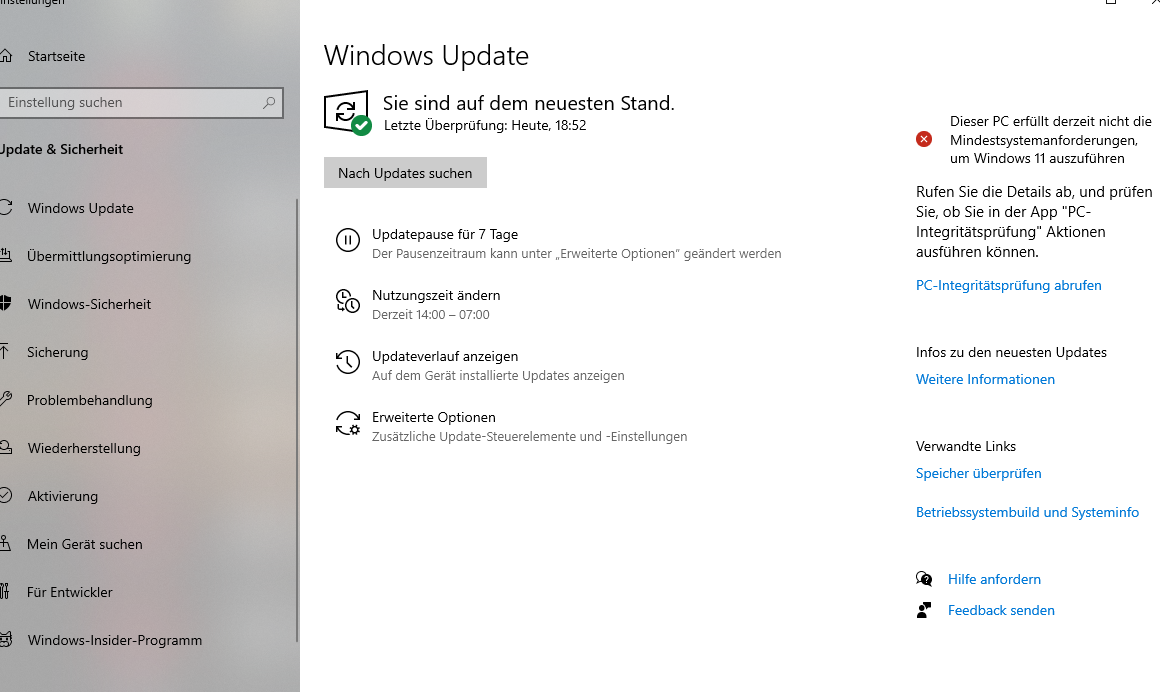
Task: Click the Startseite home icon
Action: [5, 56]
